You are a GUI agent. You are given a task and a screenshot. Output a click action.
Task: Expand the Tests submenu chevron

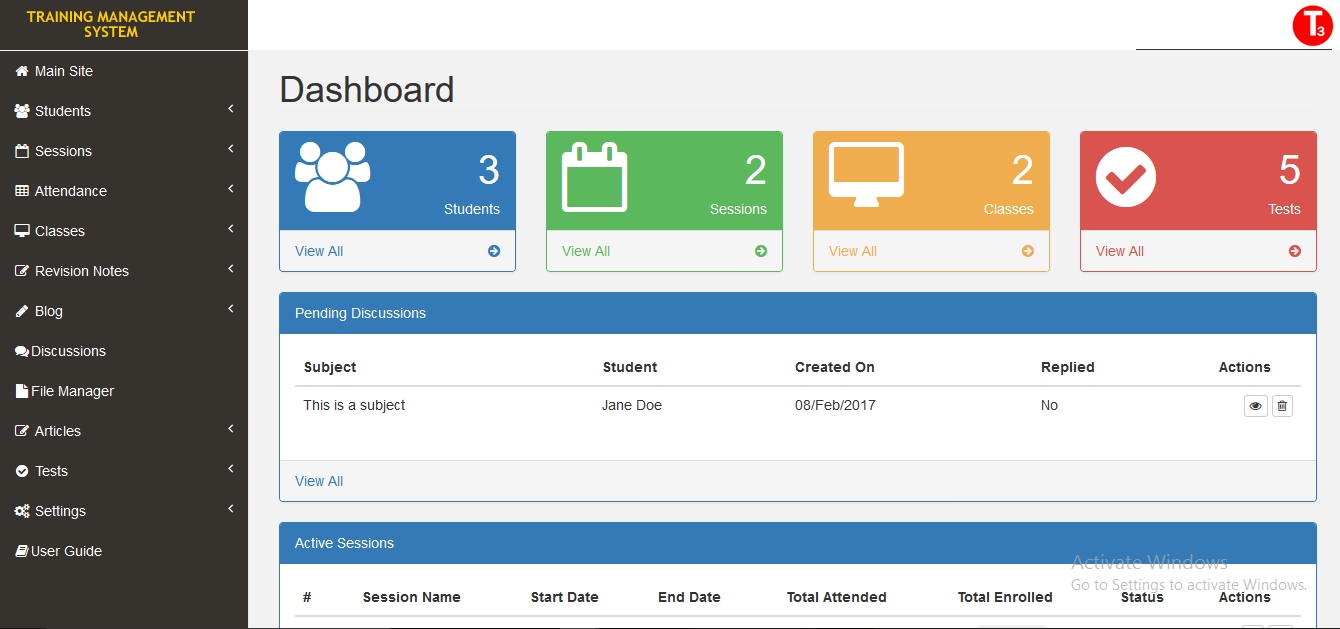pos(231,469)
